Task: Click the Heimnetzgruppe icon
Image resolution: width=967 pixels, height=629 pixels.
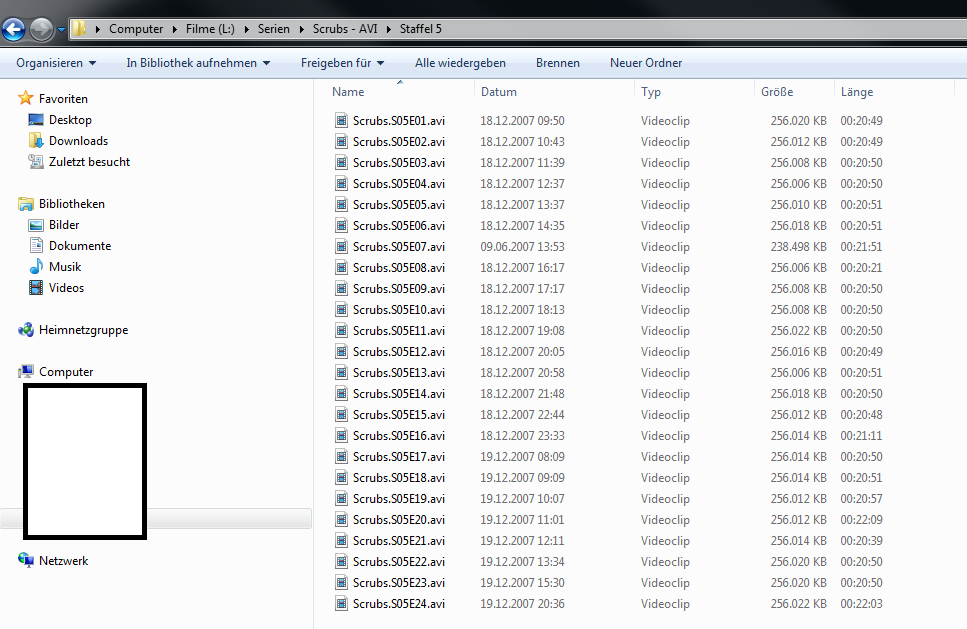Action: pyautogui.click(x=26, y=330)
